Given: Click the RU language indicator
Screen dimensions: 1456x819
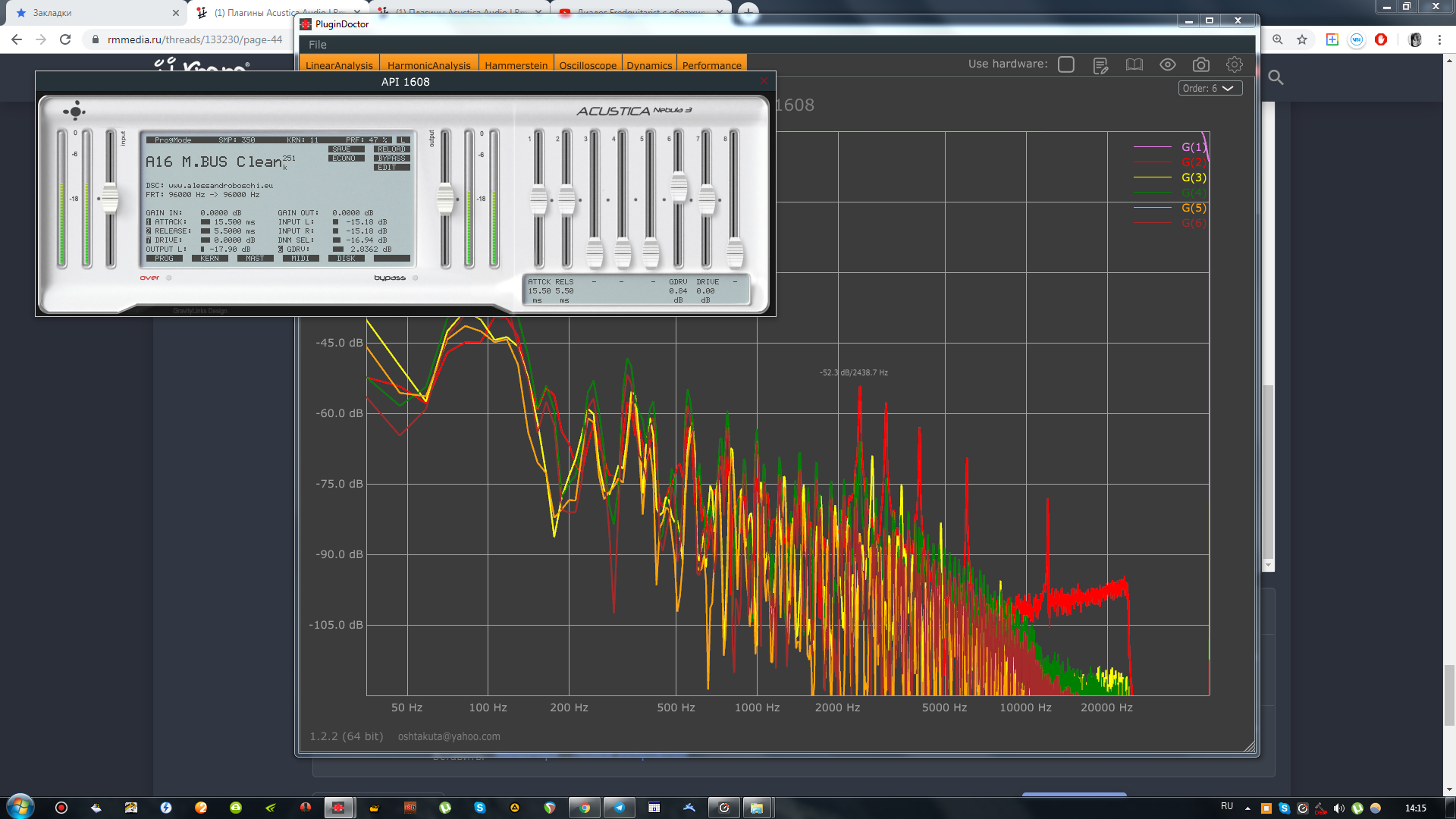Looking at the screenshot, I should (x=1227, y=806).
